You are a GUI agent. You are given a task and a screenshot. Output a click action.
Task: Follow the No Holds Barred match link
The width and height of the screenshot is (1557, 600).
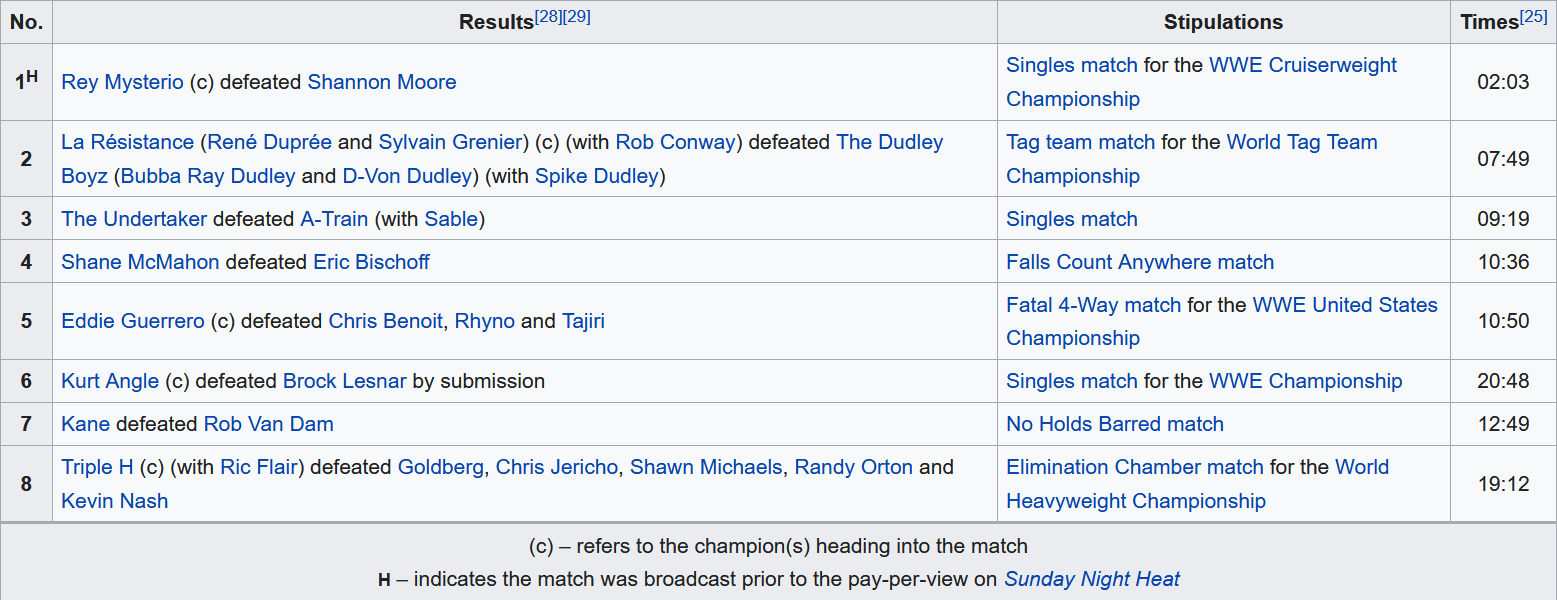[x=1115, y=424]
